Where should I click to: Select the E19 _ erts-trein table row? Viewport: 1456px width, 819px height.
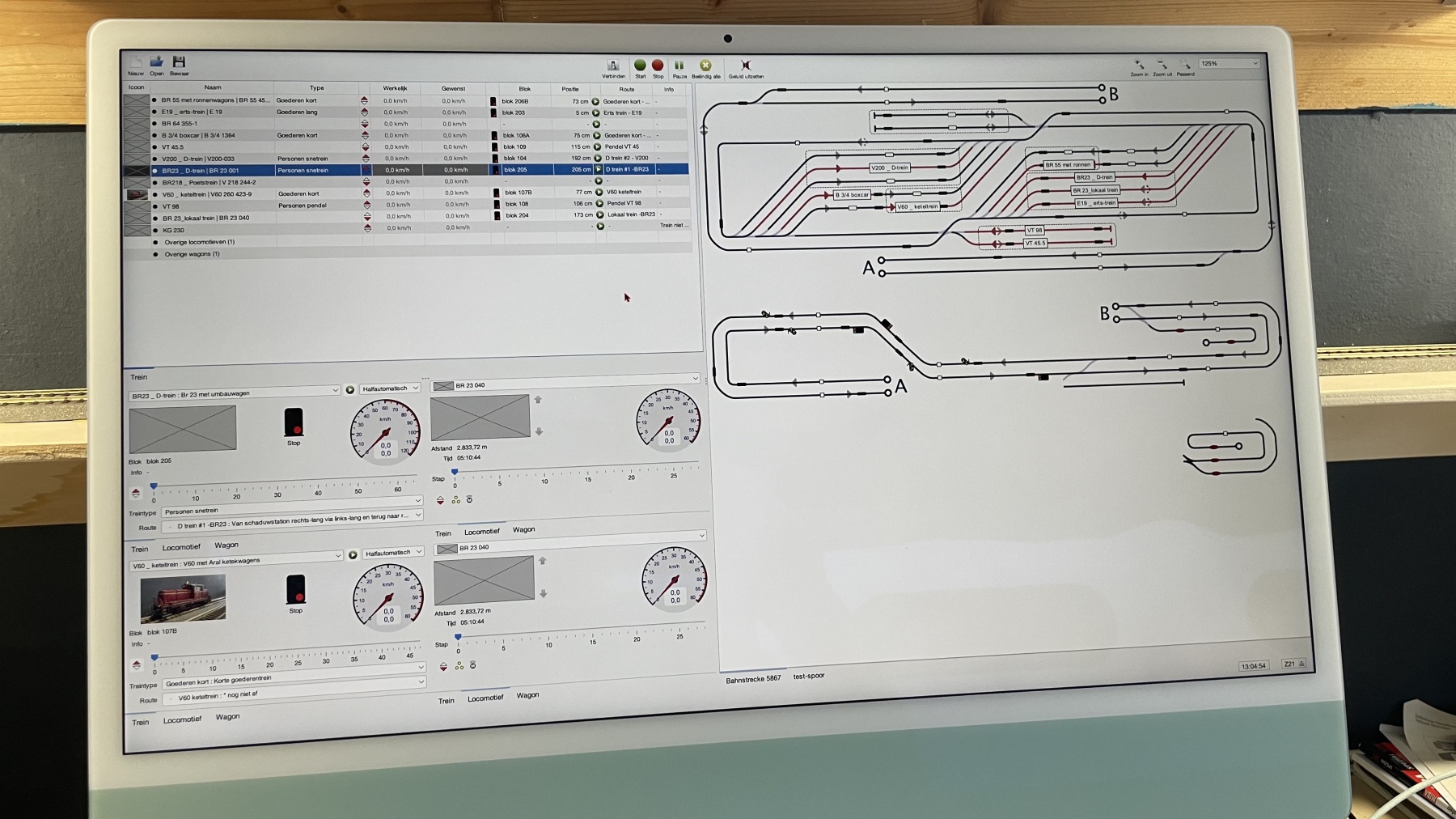pyautogui.click(x=407, y=112)
